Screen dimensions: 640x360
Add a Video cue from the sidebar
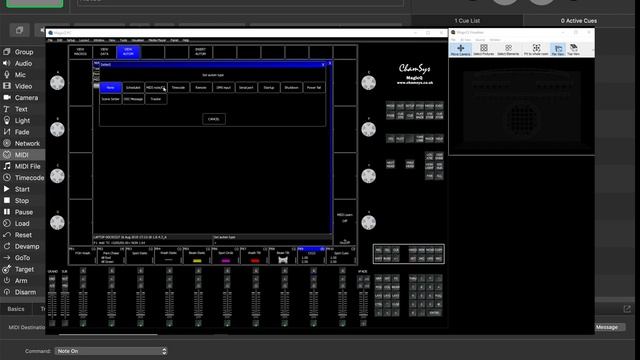coord(18,86)
